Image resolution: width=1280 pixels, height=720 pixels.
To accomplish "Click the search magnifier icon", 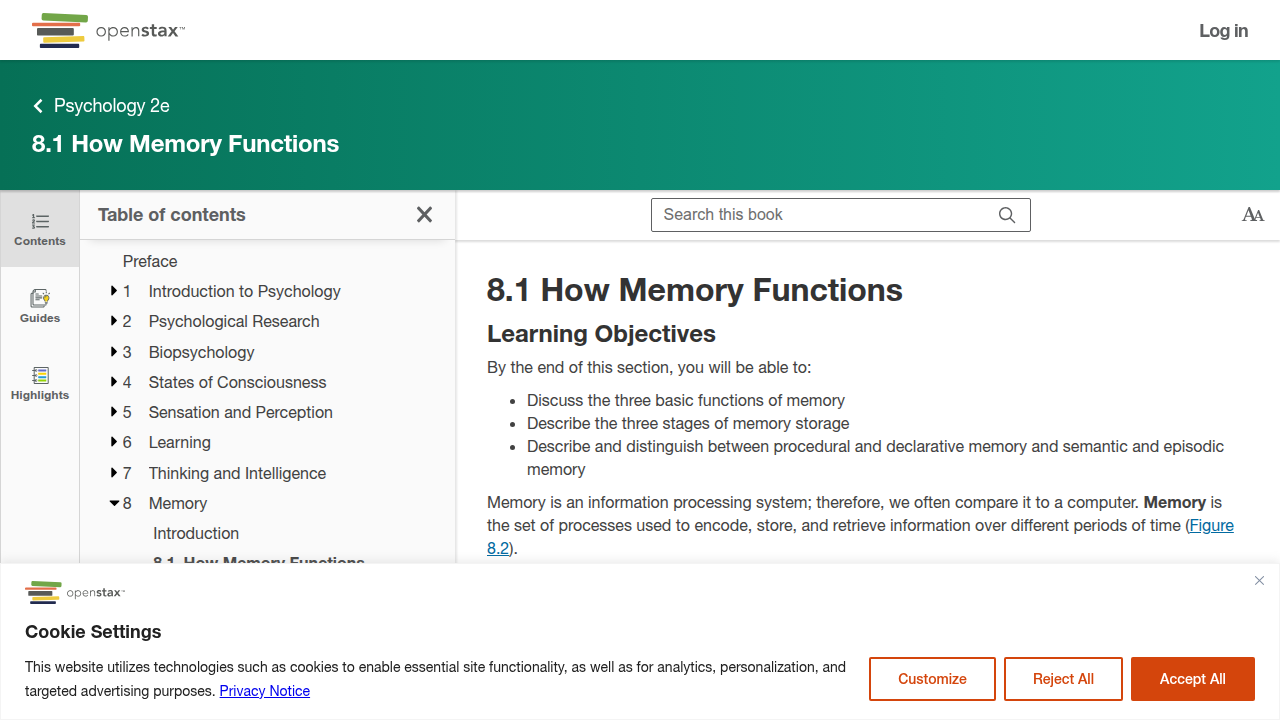I will click(x=1007, y=215).
